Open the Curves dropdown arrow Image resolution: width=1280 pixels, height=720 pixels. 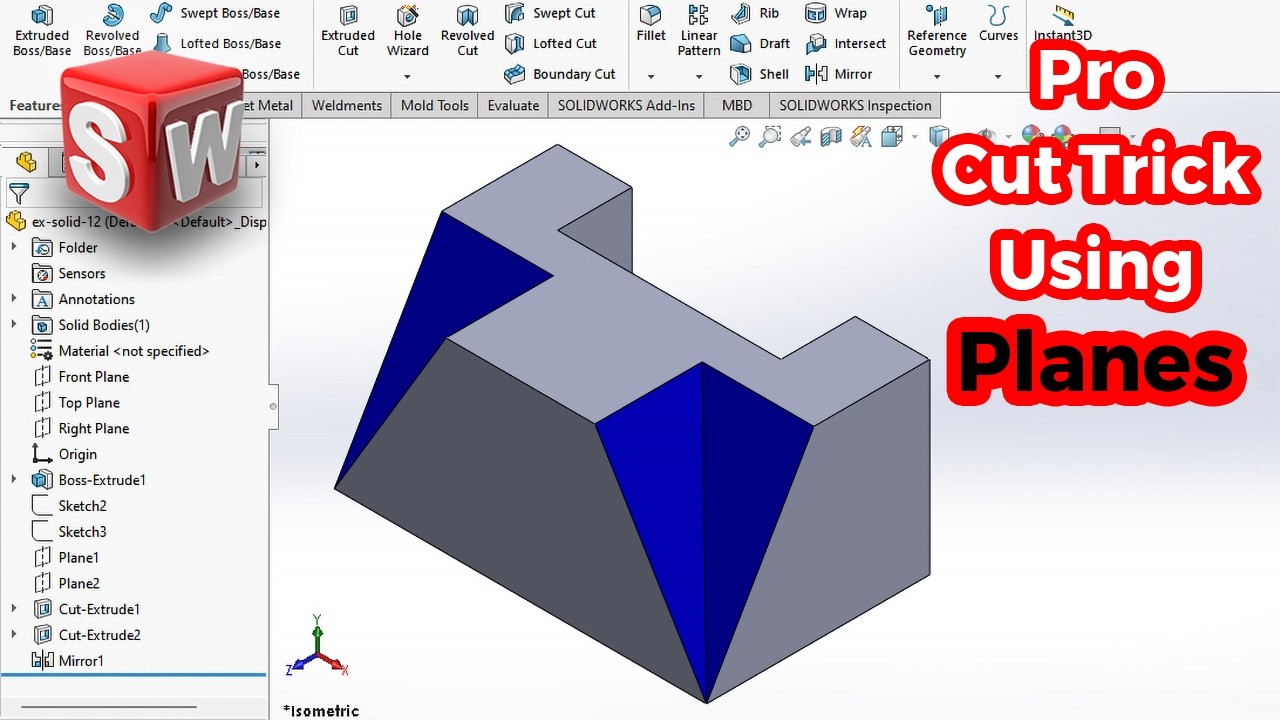(x=998, y=76)
